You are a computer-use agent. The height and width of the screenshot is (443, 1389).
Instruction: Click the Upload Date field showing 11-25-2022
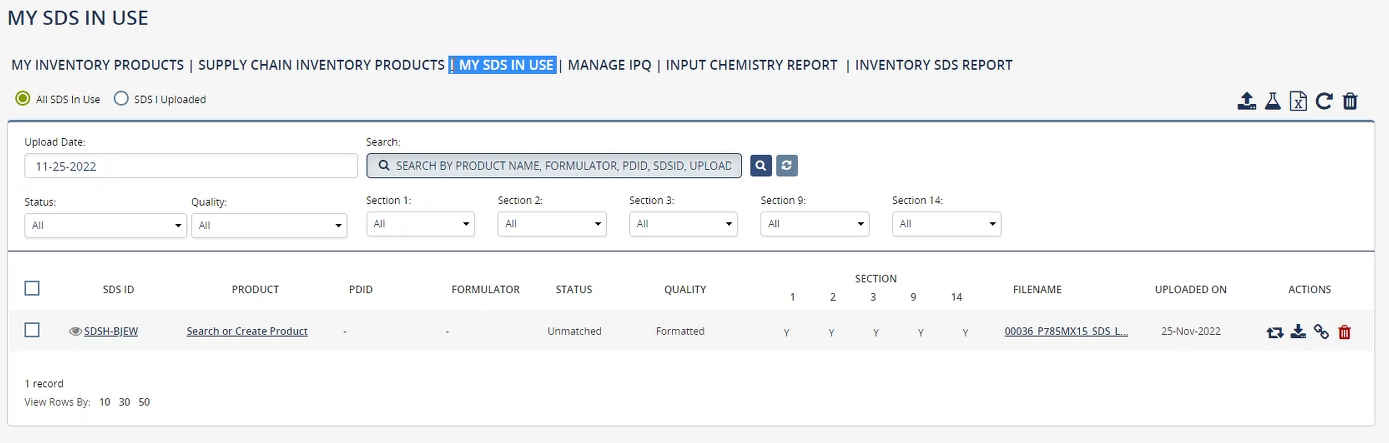pyautogui.click(x=190, y=166)
